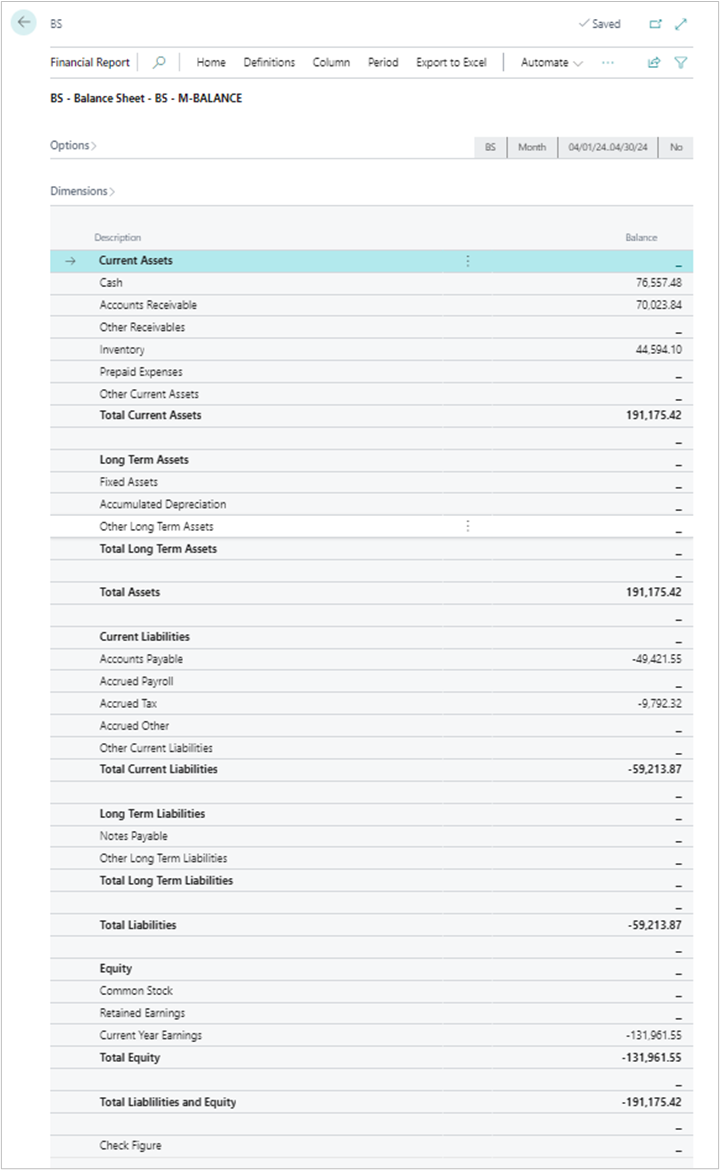Open the Automate dropdown
This screenshot has height=1170, width=720.
click(548, 62)
